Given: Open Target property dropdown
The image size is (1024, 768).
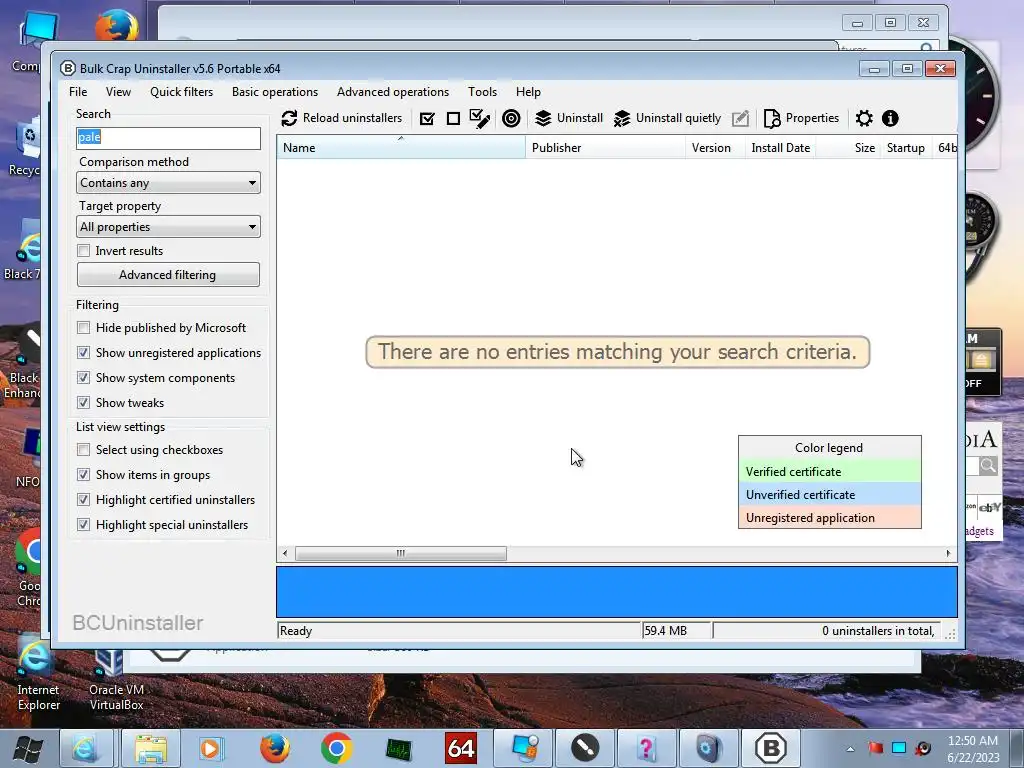Looking at the screenshot, I should point(168,227).
